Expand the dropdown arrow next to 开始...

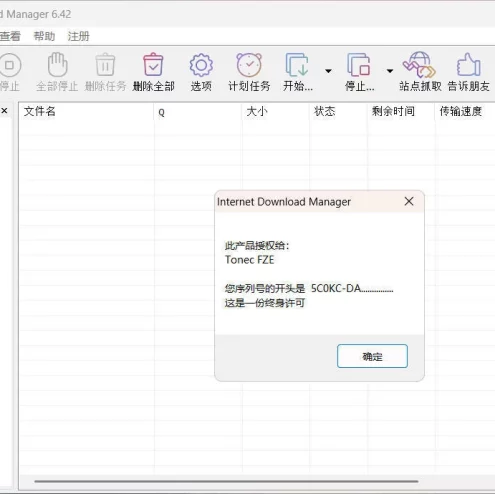328,71
